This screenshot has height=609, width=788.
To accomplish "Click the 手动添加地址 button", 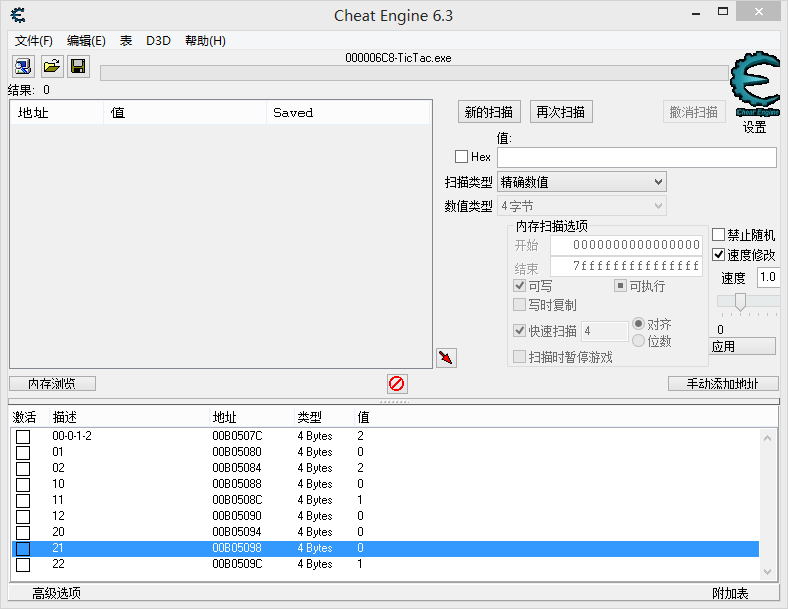I will (723, 384).
